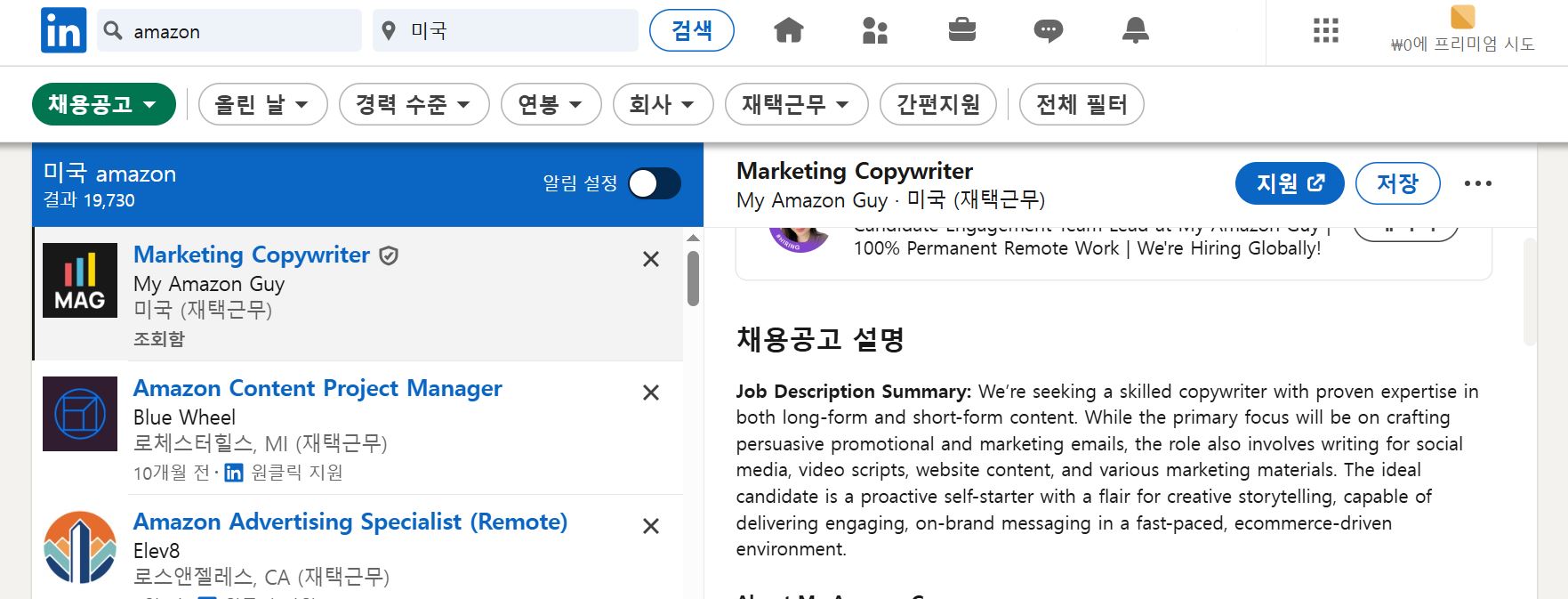Viewport: 1568px width, 599px height.
Task: Go to the Home feed icon
Action: point(788,30)
